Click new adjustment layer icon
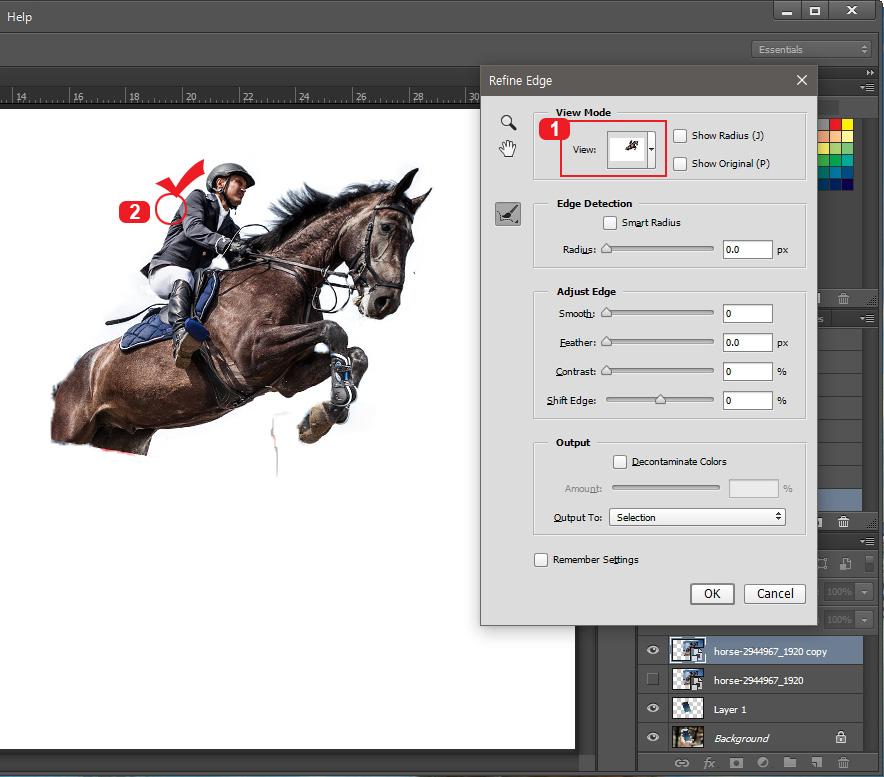Screen dimensions: 884x777 [763, 763]
